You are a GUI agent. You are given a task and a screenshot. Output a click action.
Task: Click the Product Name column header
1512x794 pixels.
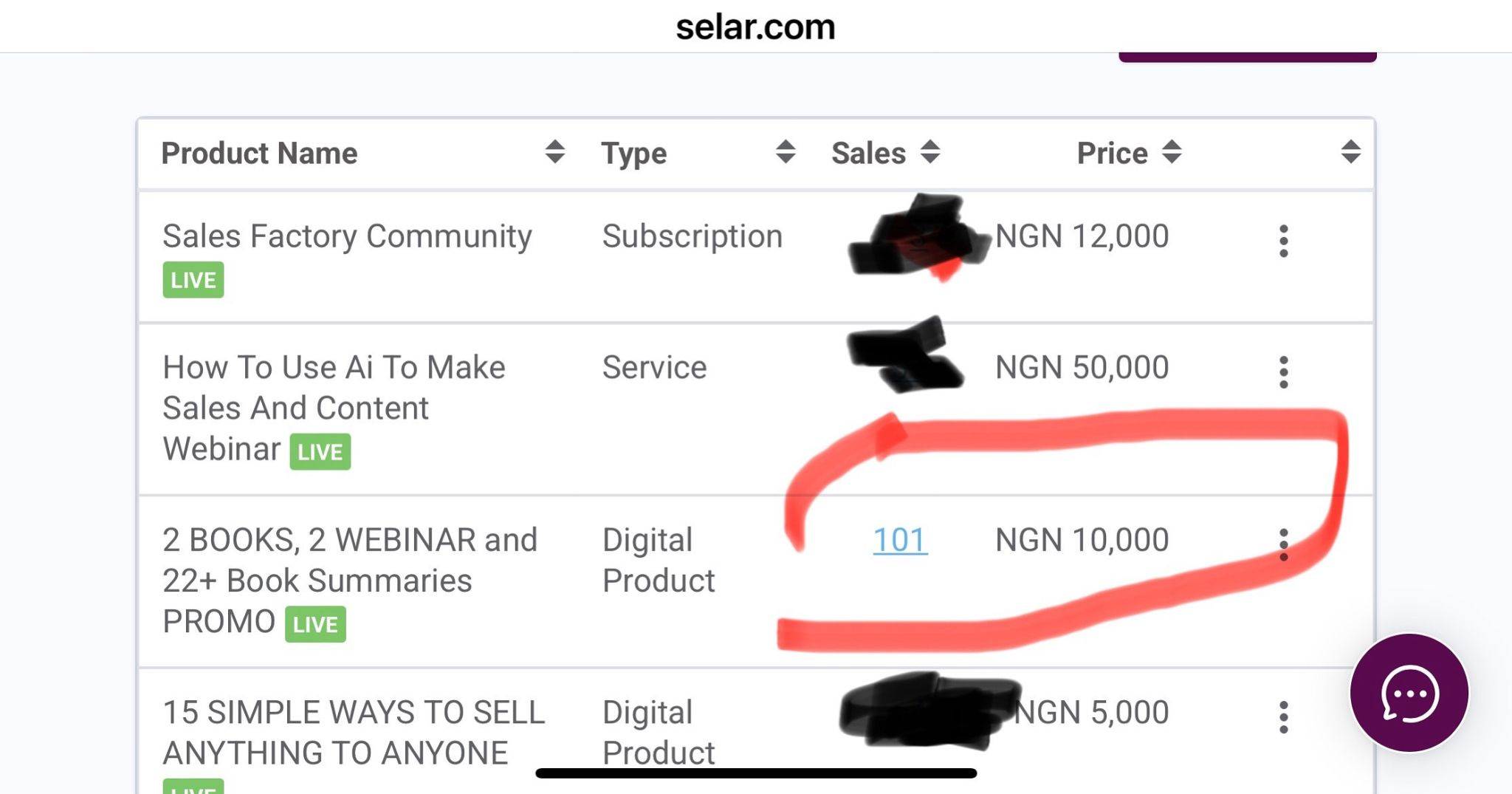click(x=259, y=153)
